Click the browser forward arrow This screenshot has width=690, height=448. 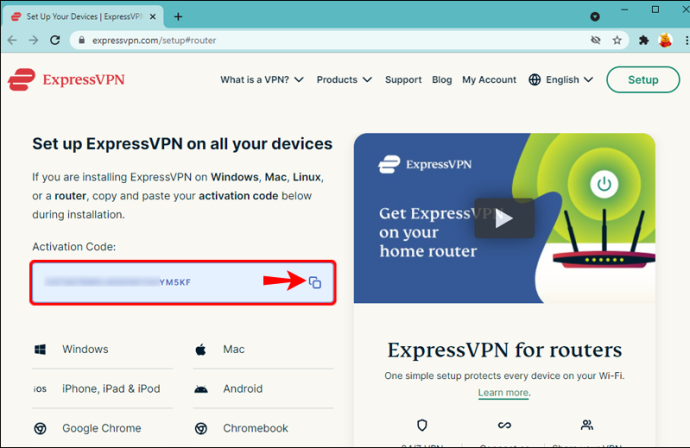coord(33,40)
